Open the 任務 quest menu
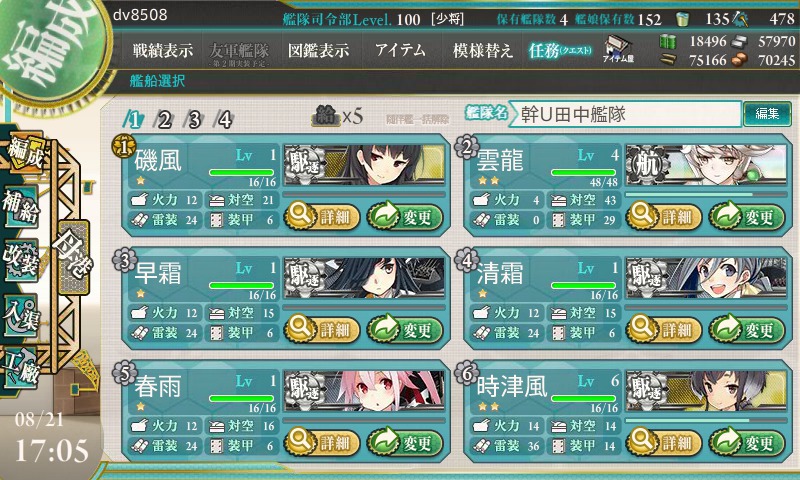 (x=560, y=50)
